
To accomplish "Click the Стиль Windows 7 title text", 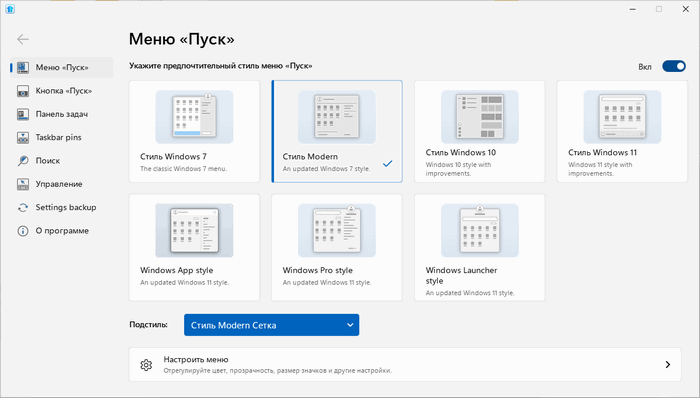I will pos(173,157).
